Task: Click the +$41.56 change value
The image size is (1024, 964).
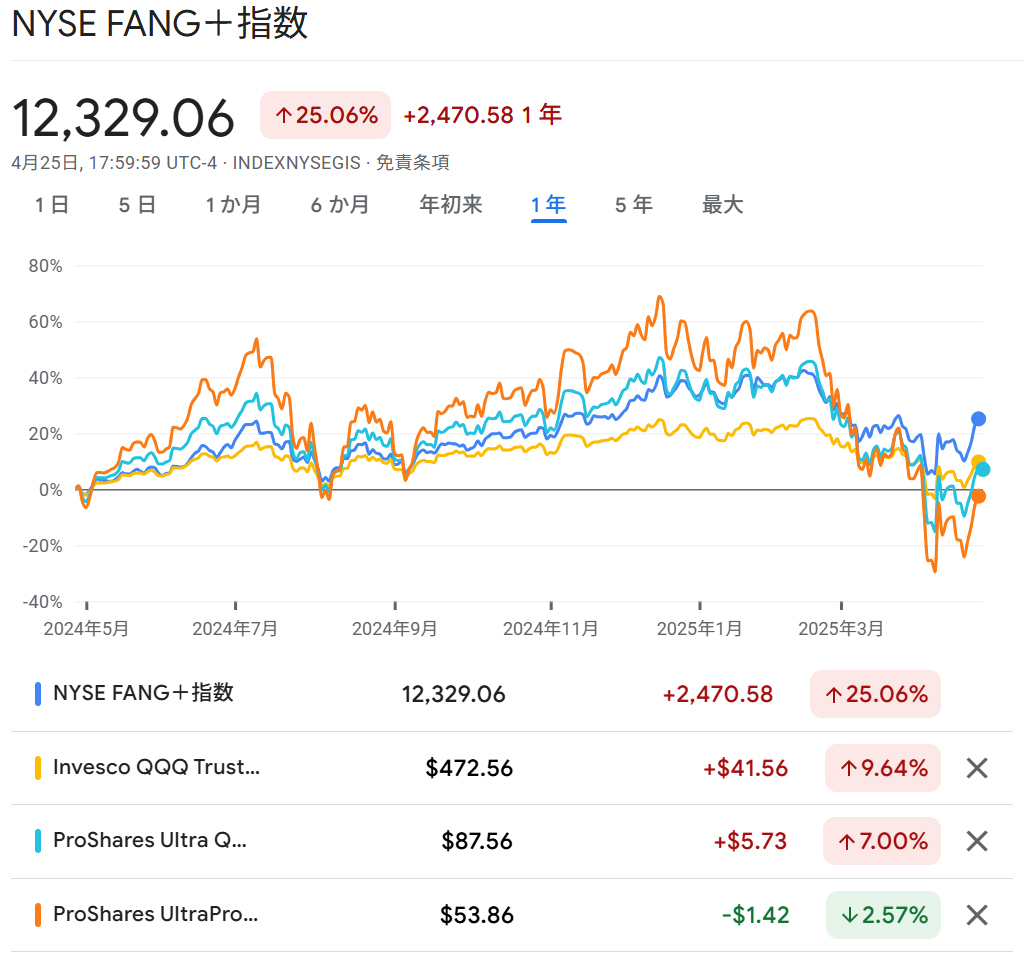Action: pos(745,768)
